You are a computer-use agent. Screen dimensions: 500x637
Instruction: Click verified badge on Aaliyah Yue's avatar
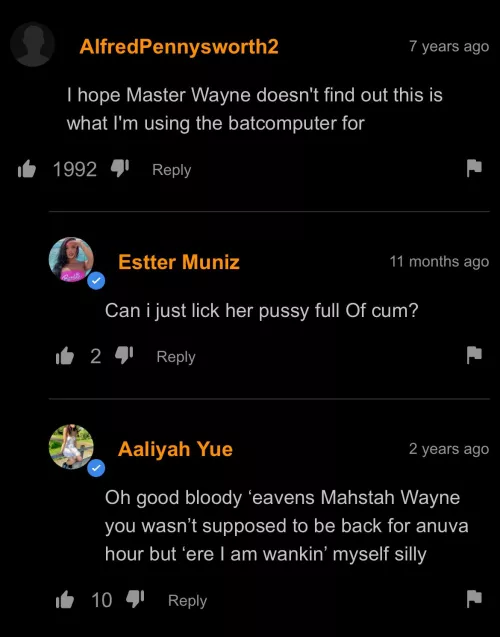(x=96, y=468)
